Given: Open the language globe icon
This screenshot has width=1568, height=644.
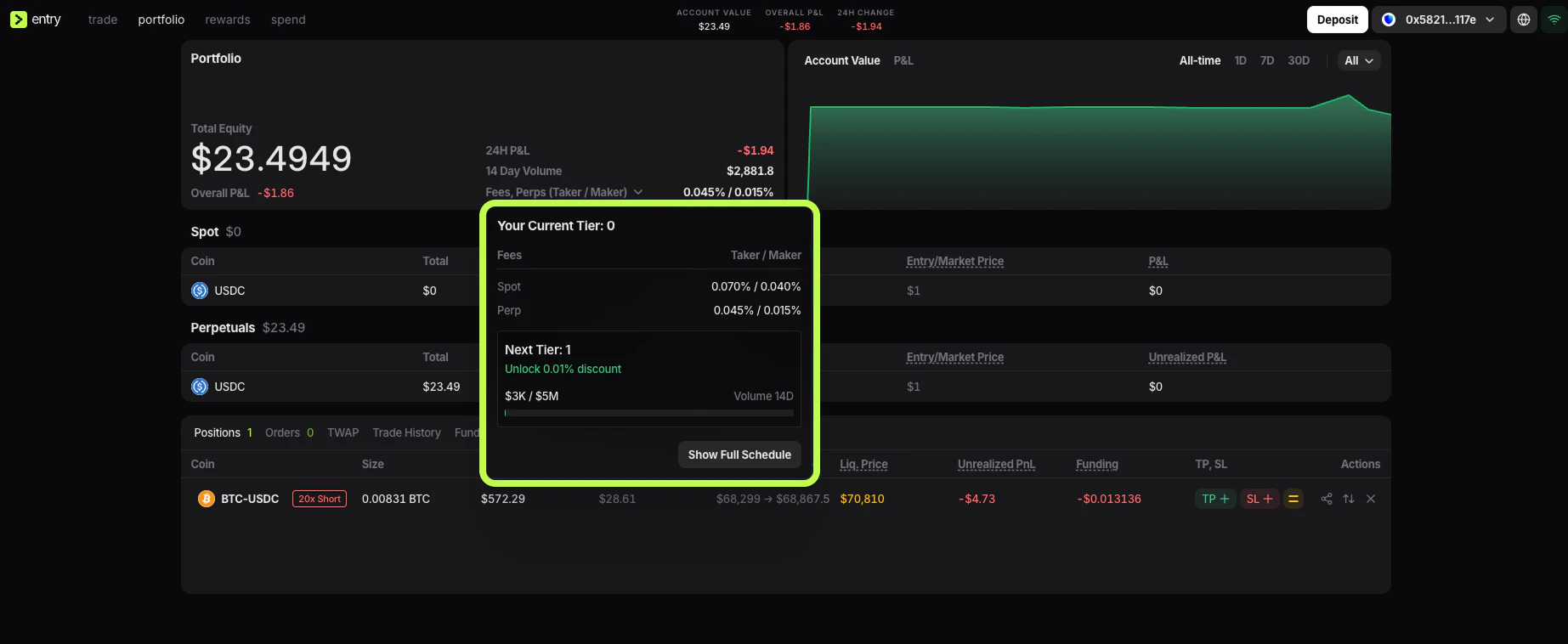Looking at the screenshot, I should (x=1524, y=20).
